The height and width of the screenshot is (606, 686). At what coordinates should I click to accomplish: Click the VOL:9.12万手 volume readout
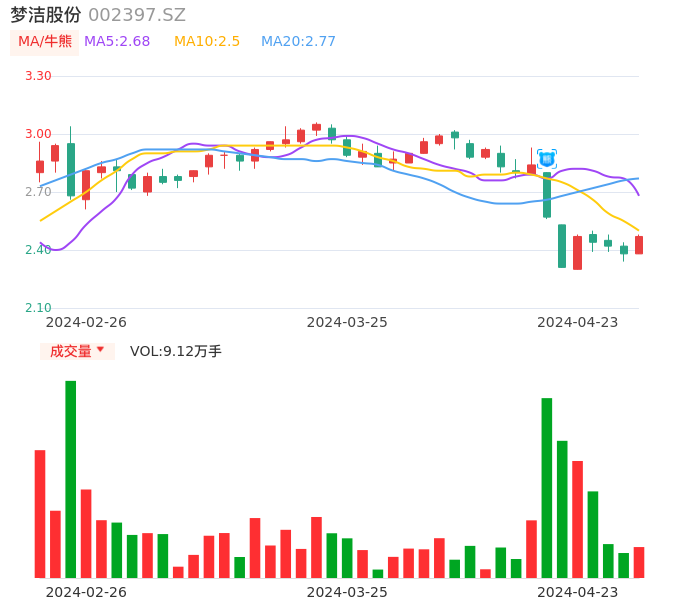(176, 351)
